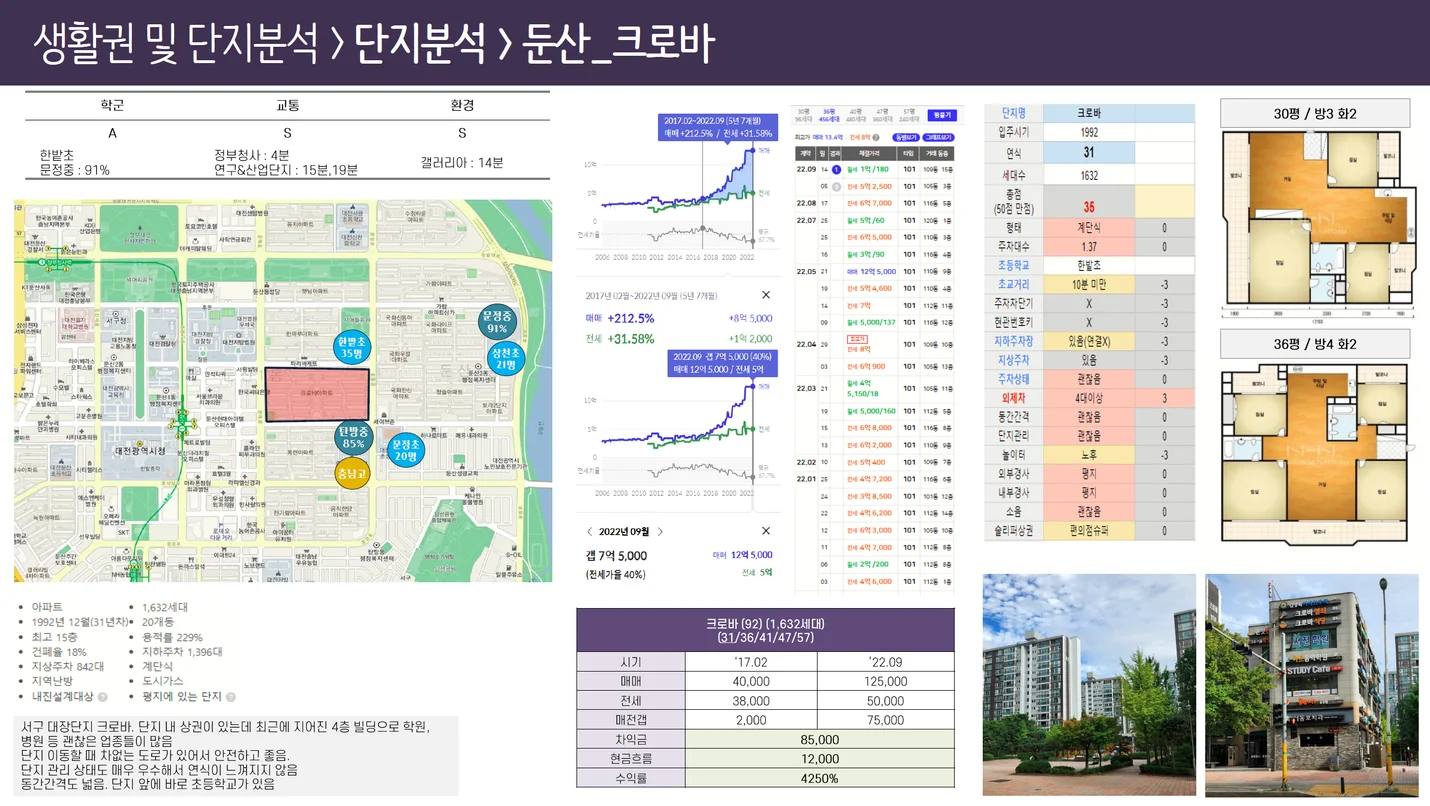Go to next month after 2022년 09월
This screenshot has width=1430, height=806.
tap(660, 531)
